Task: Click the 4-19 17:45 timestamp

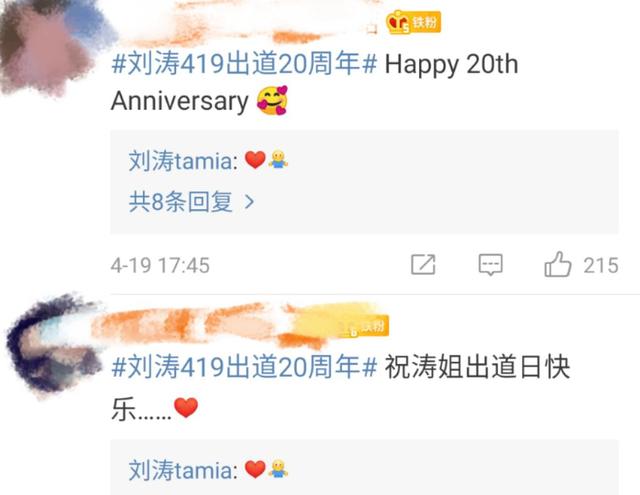Action: [x=160, y=265]
